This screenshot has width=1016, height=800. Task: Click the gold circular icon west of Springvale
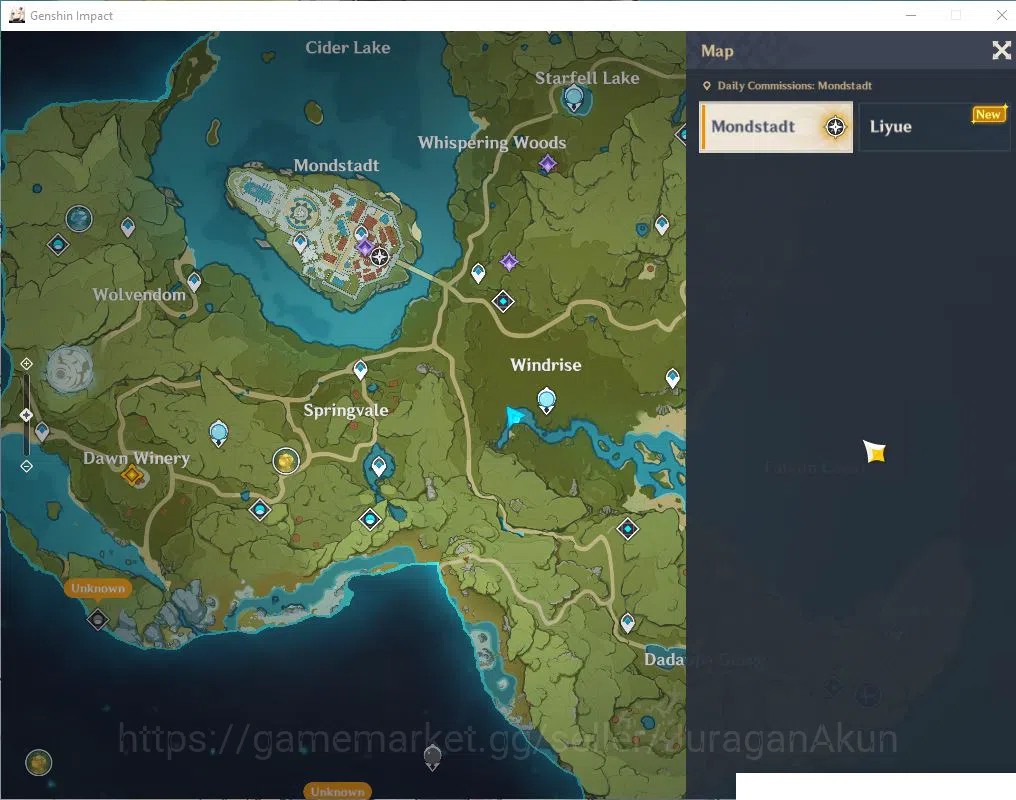286,461
